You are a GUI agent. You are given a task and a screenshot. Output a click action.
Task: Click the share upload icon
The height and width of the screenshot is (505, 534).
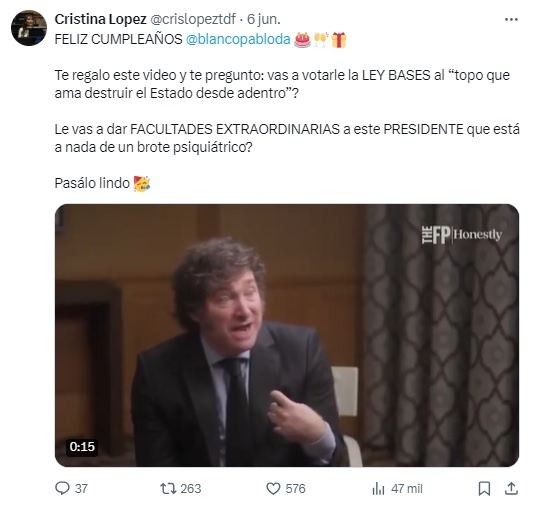[x=511, y=489]
